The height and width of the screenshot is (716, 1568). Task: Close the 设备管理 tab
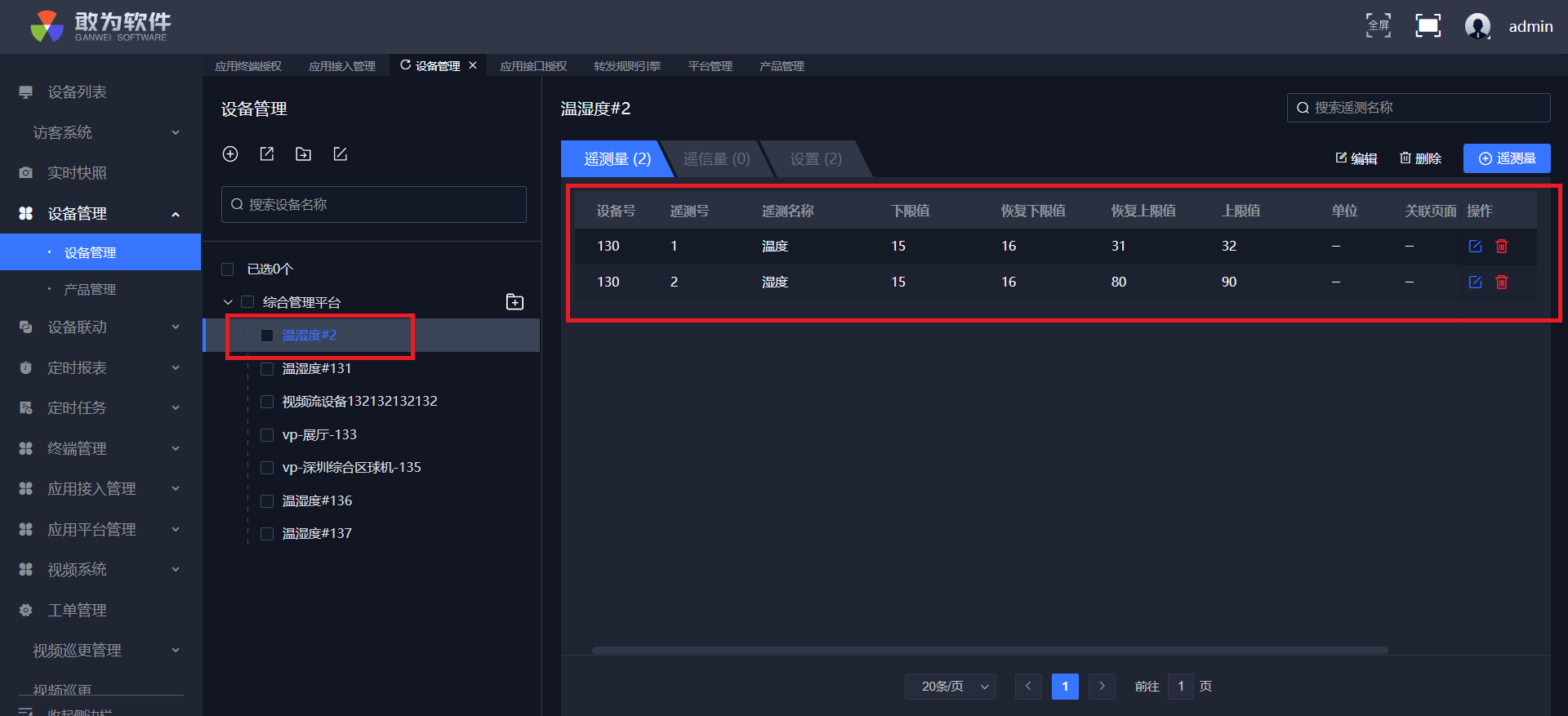tap(473, 65)
